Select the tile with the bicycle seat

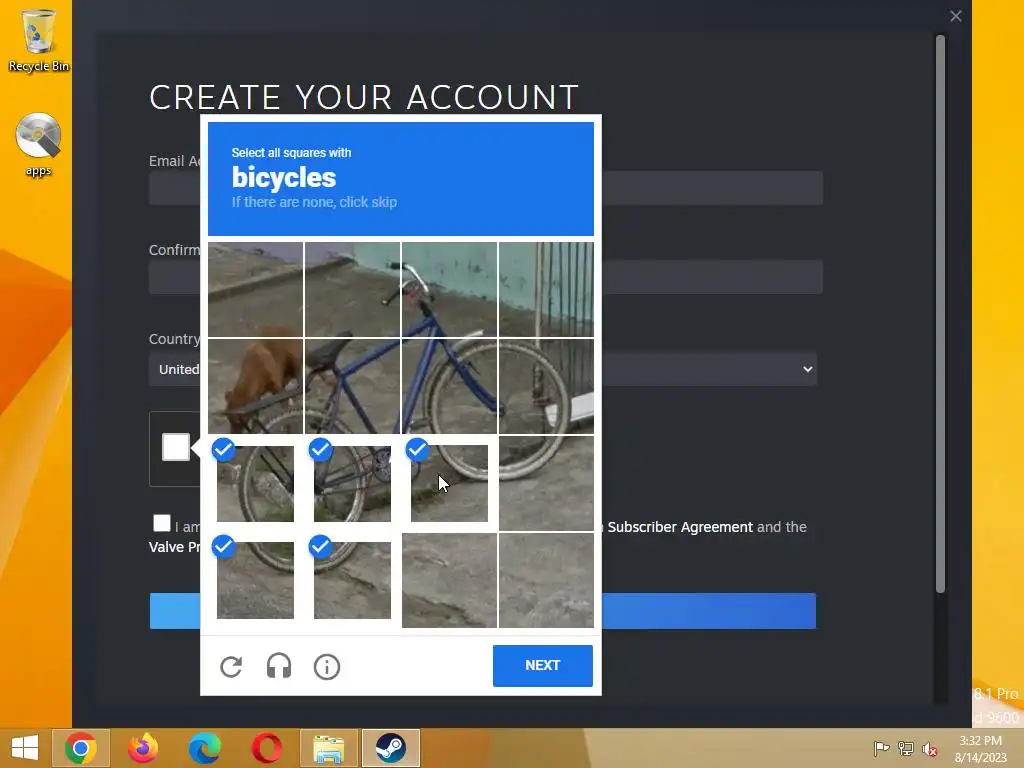352,386
